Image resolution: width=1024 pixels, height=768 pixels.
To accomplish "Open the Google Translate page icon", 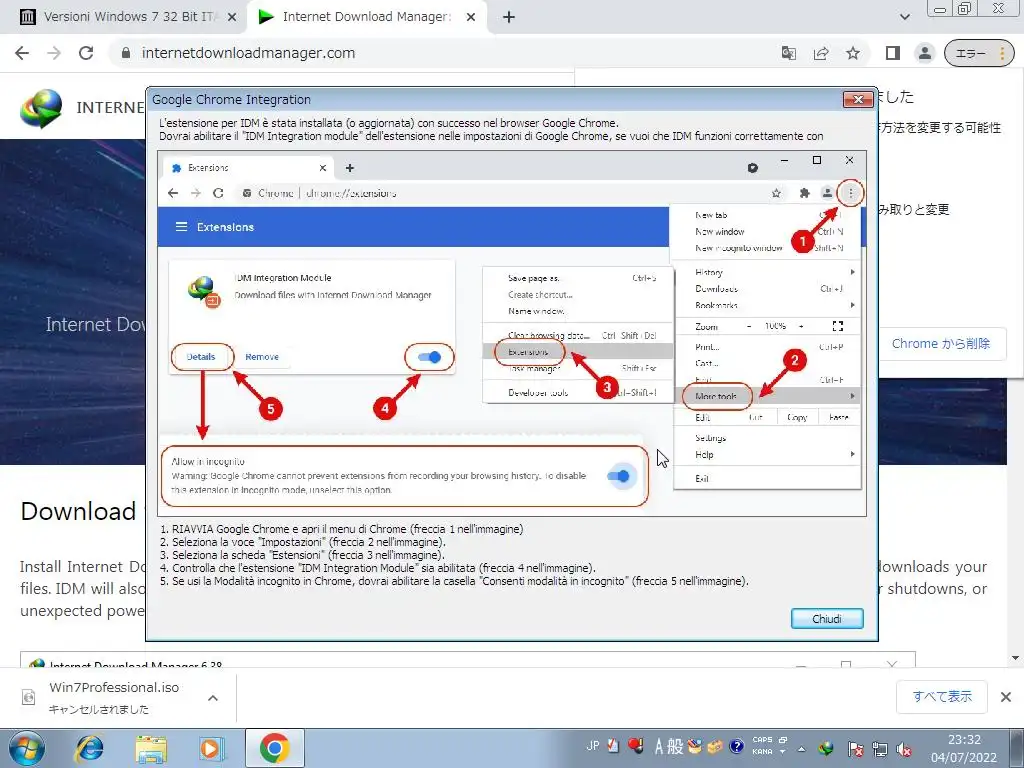I will pyautogui.click(x=789, y=54).
